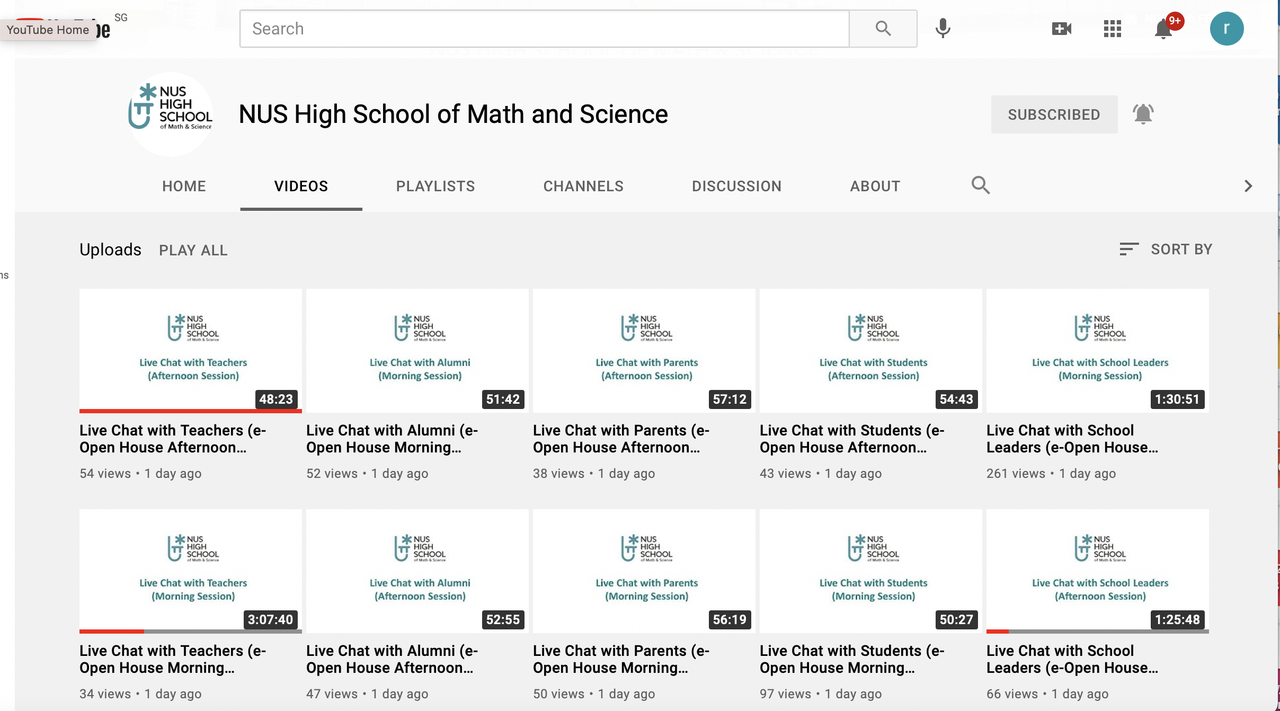The image size is (1280, 711).
Task: Click the watch progress bar on Teachers Morning
Action: coord(191,631)
